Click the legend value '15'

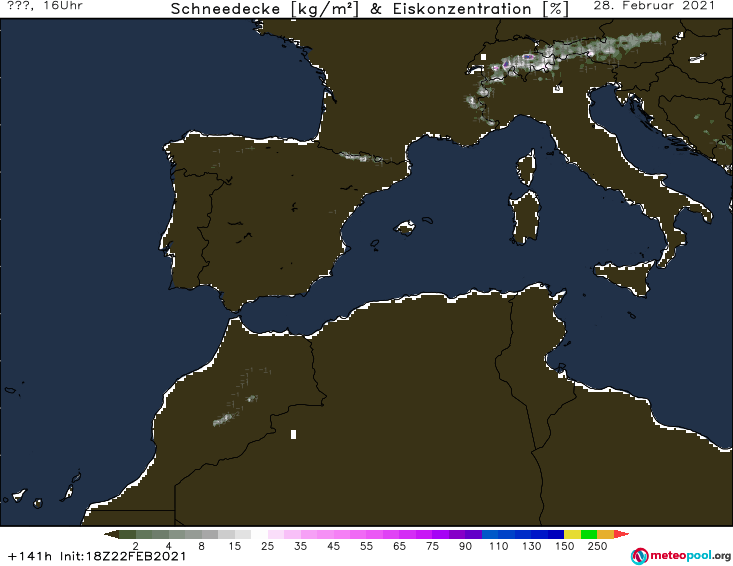234,546
